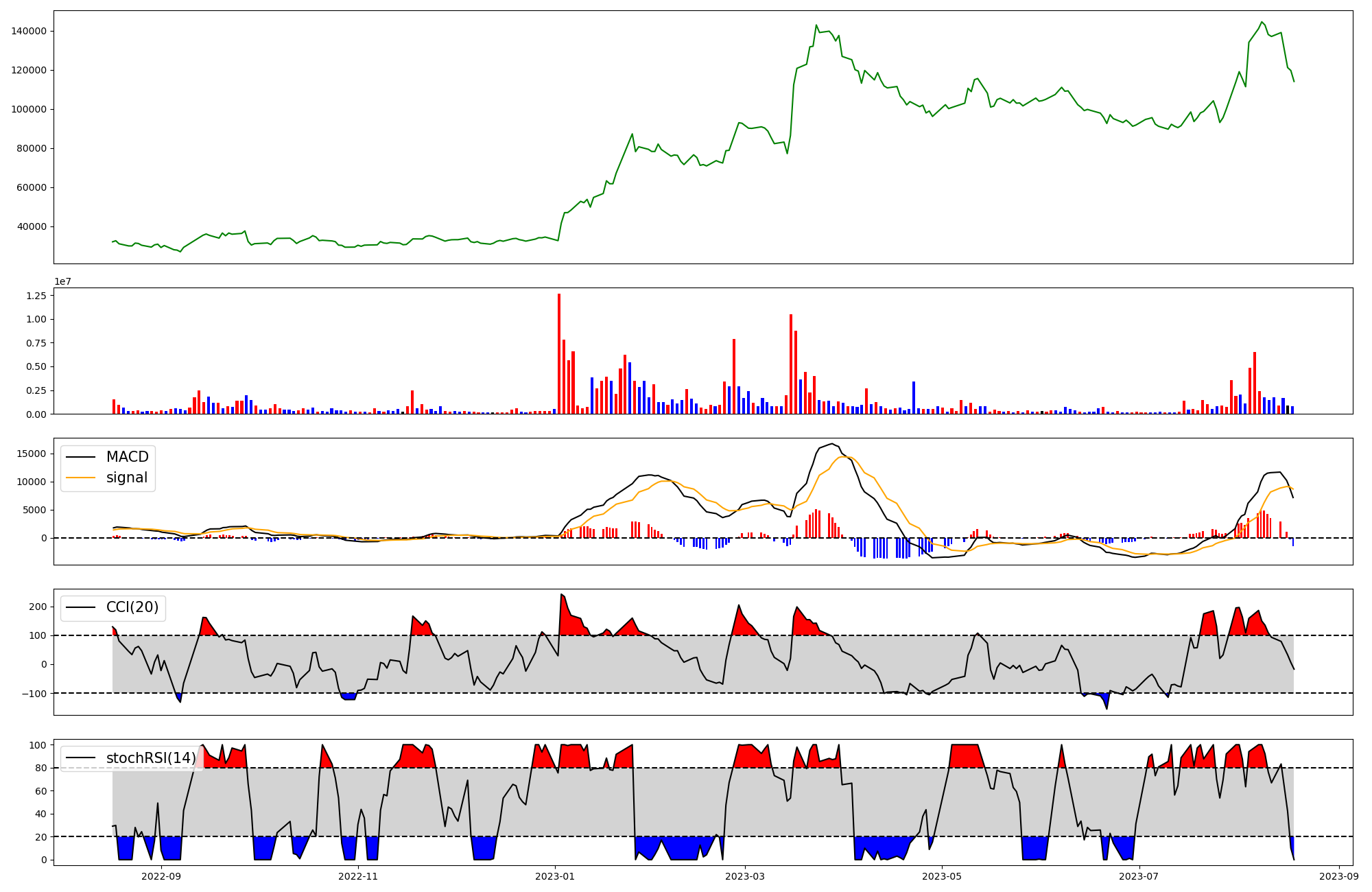
Task: Click the 1e7 volume scale label
Action: click(x=63, y=282)
